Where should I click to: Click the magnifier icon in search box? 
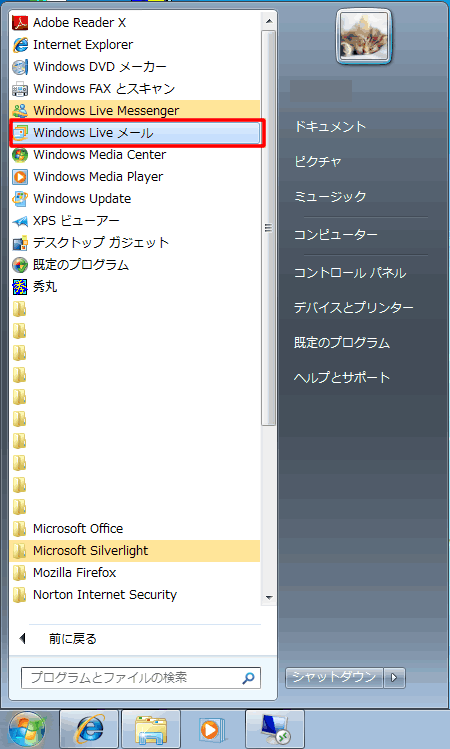248,678
